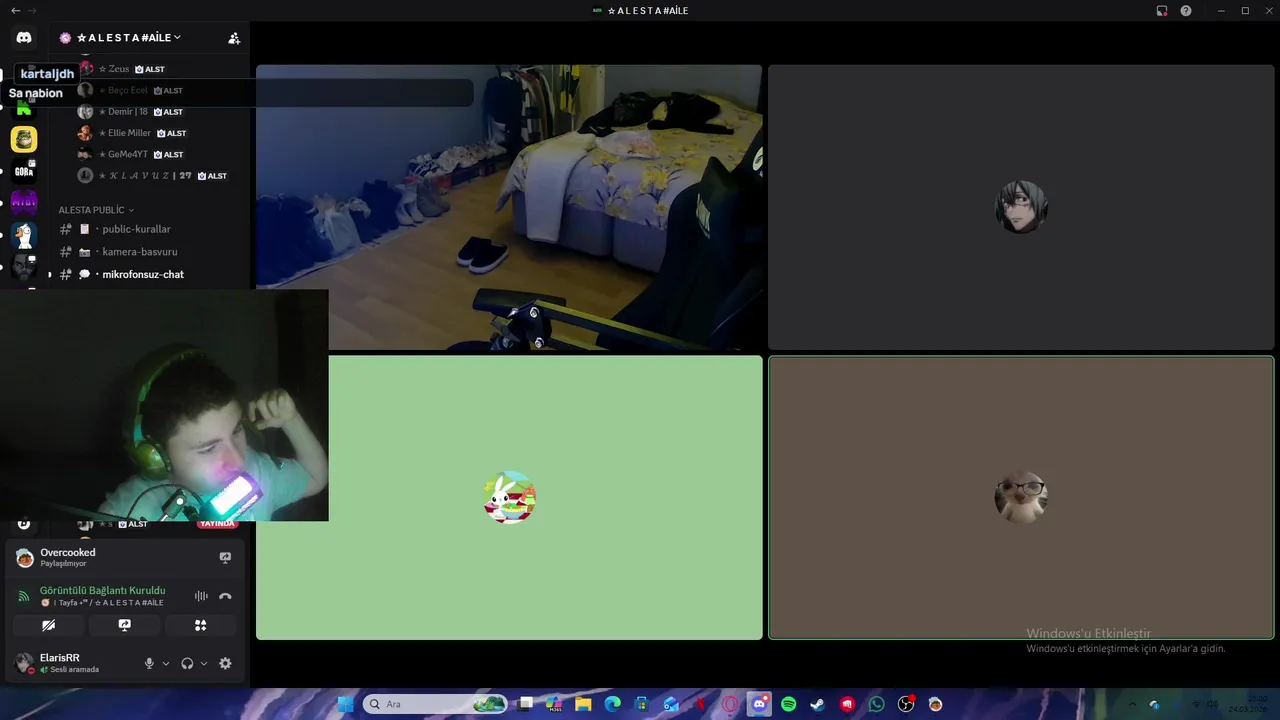This screenshot has width=1280, height=720.
Task: Show hidden system tray icons chevron
Action: 1132,704
